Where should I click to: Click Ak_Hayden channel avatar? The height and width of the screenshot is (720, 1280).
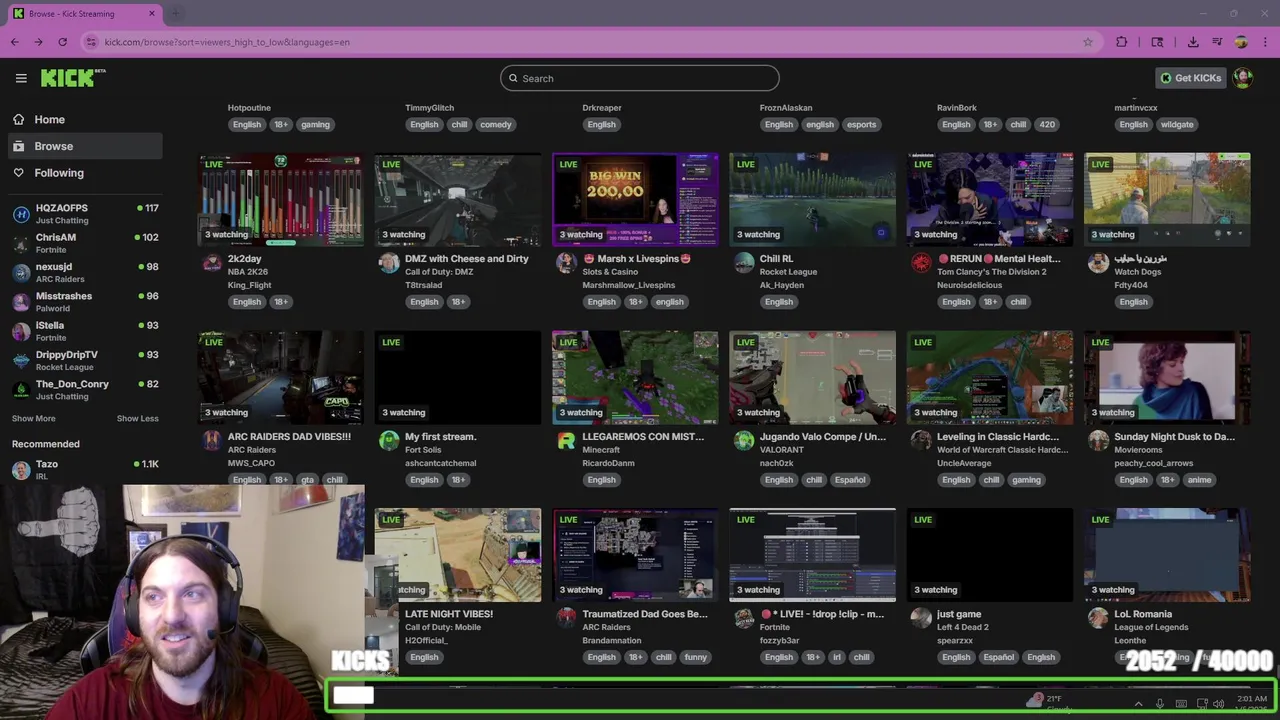pos(744,263)
